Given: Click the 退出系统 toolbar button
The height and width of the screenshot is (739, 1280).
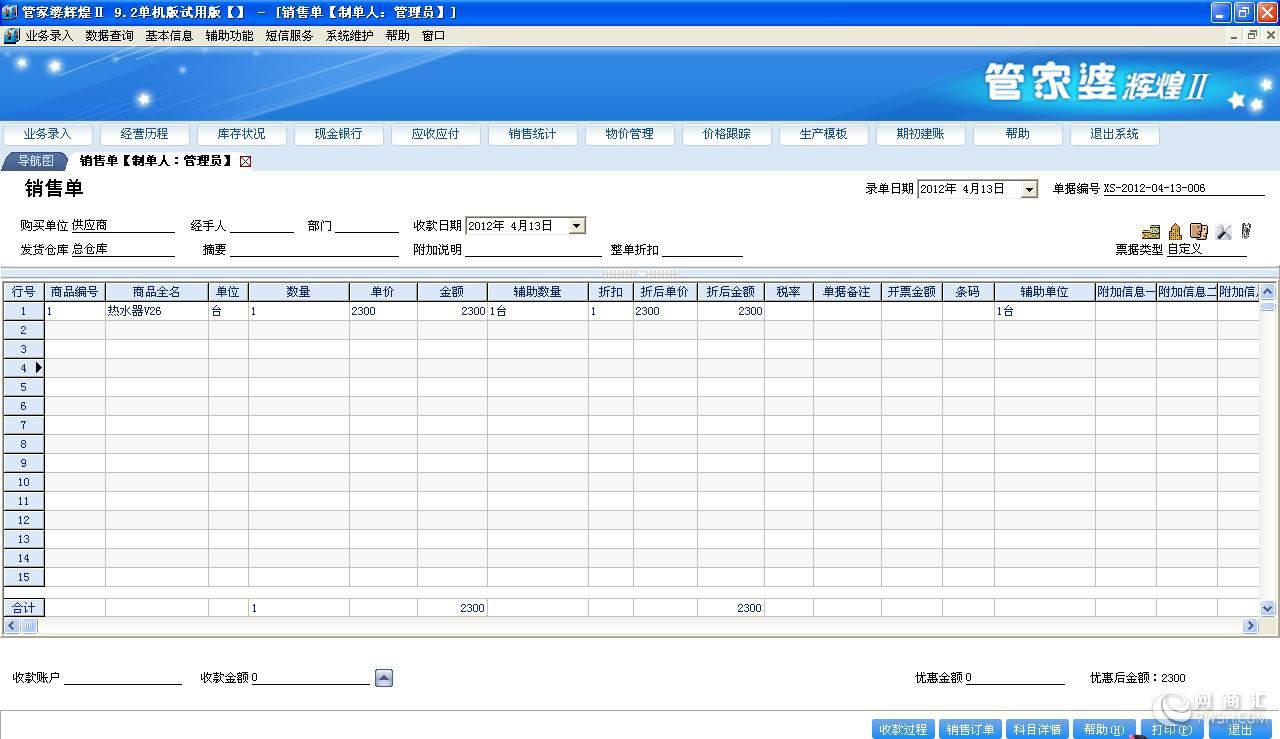Looking at the screenshot, I should (x=1114, y=134).
